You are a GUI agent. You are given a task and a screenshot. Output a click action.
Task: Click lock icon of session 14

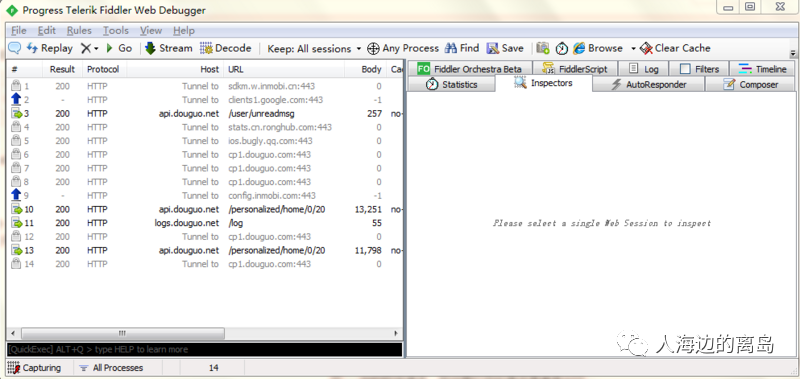point(16,264)
